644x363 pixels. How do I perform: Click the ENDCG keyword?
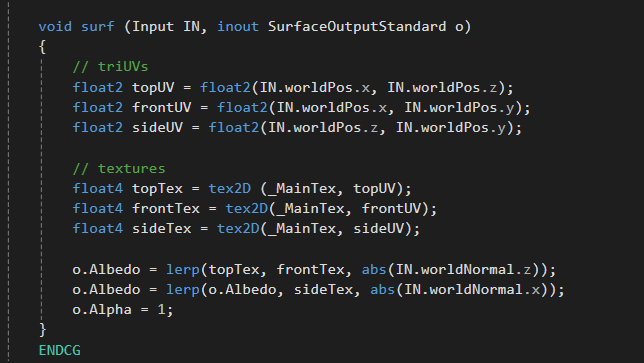[60, 350]
